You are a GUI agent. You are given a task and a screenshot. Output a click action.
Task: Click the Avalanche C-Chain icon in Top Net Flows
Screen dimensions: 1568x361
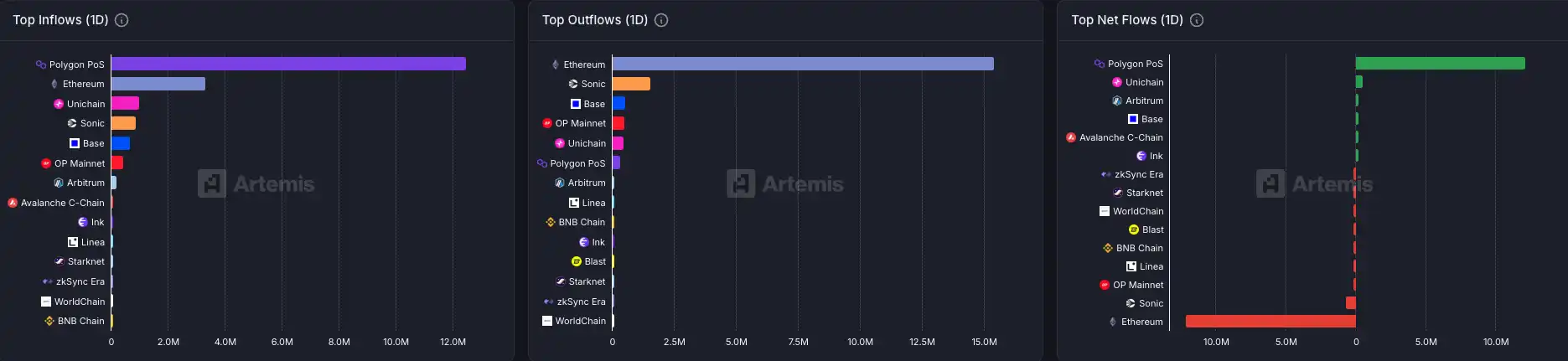coord(1071,137)
